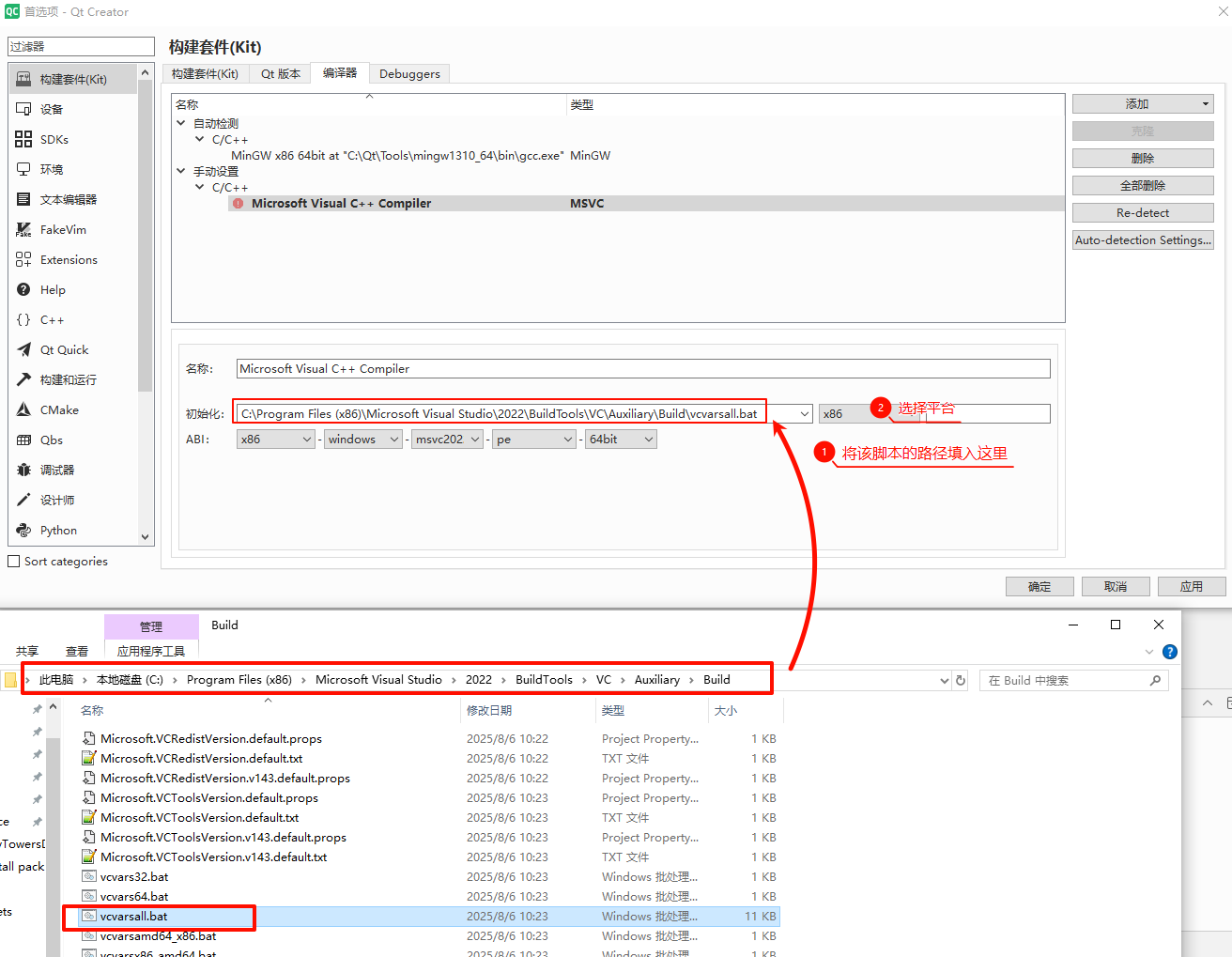This screenshot has width=1232, height=957.
Task: Select the MinGW x86 64bit compiler row
Action: click(618, 155)
